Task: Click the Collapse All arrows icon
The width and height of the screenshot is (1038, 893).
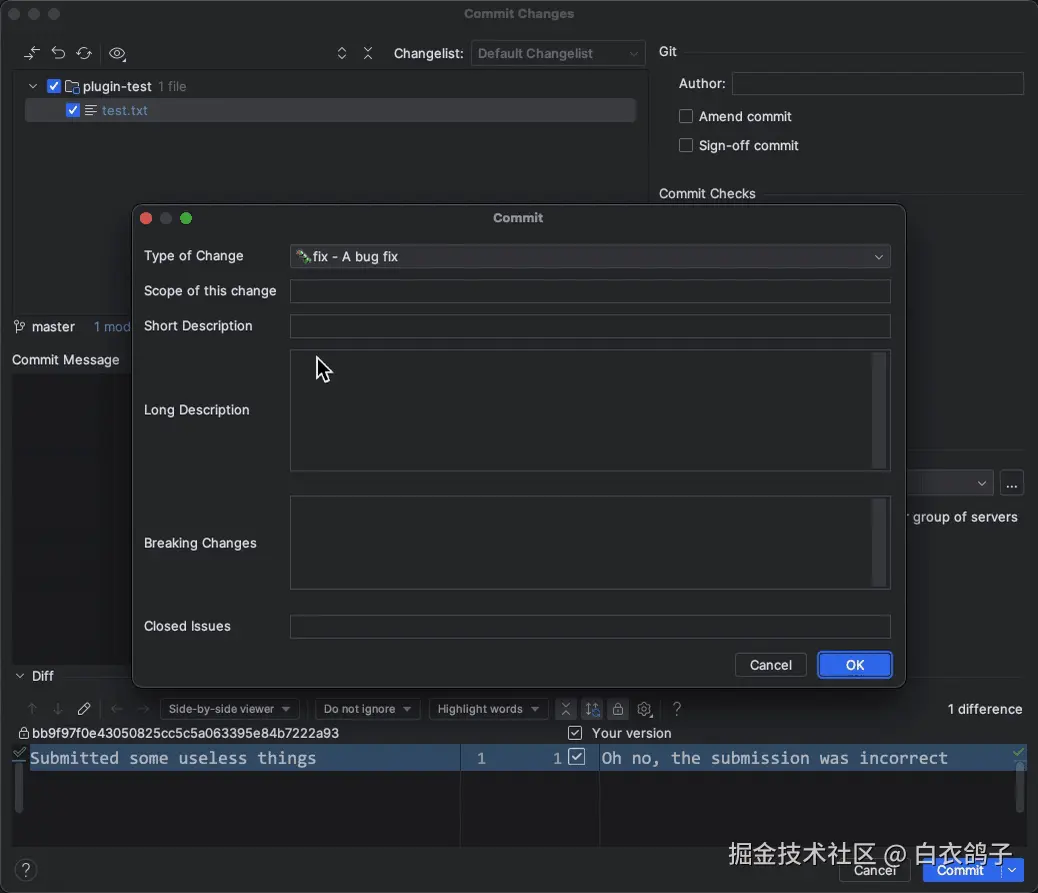Action: pyautogui.click(x=368, y=53)
